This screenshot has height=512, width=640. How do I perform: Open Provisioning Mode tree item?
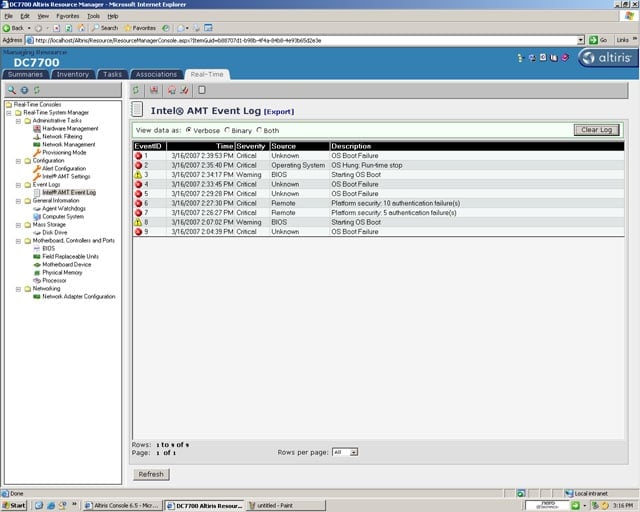point(64,152)
